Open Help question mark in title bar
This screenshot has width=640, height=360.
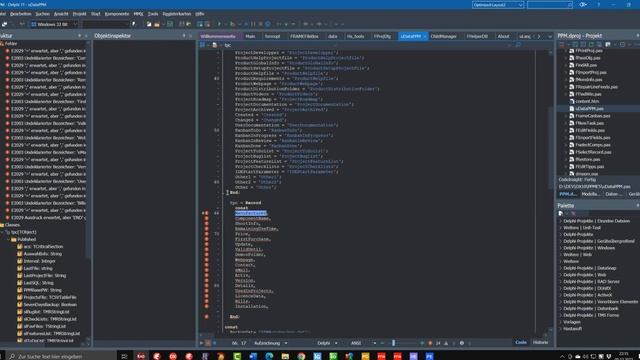coord(599,4)
